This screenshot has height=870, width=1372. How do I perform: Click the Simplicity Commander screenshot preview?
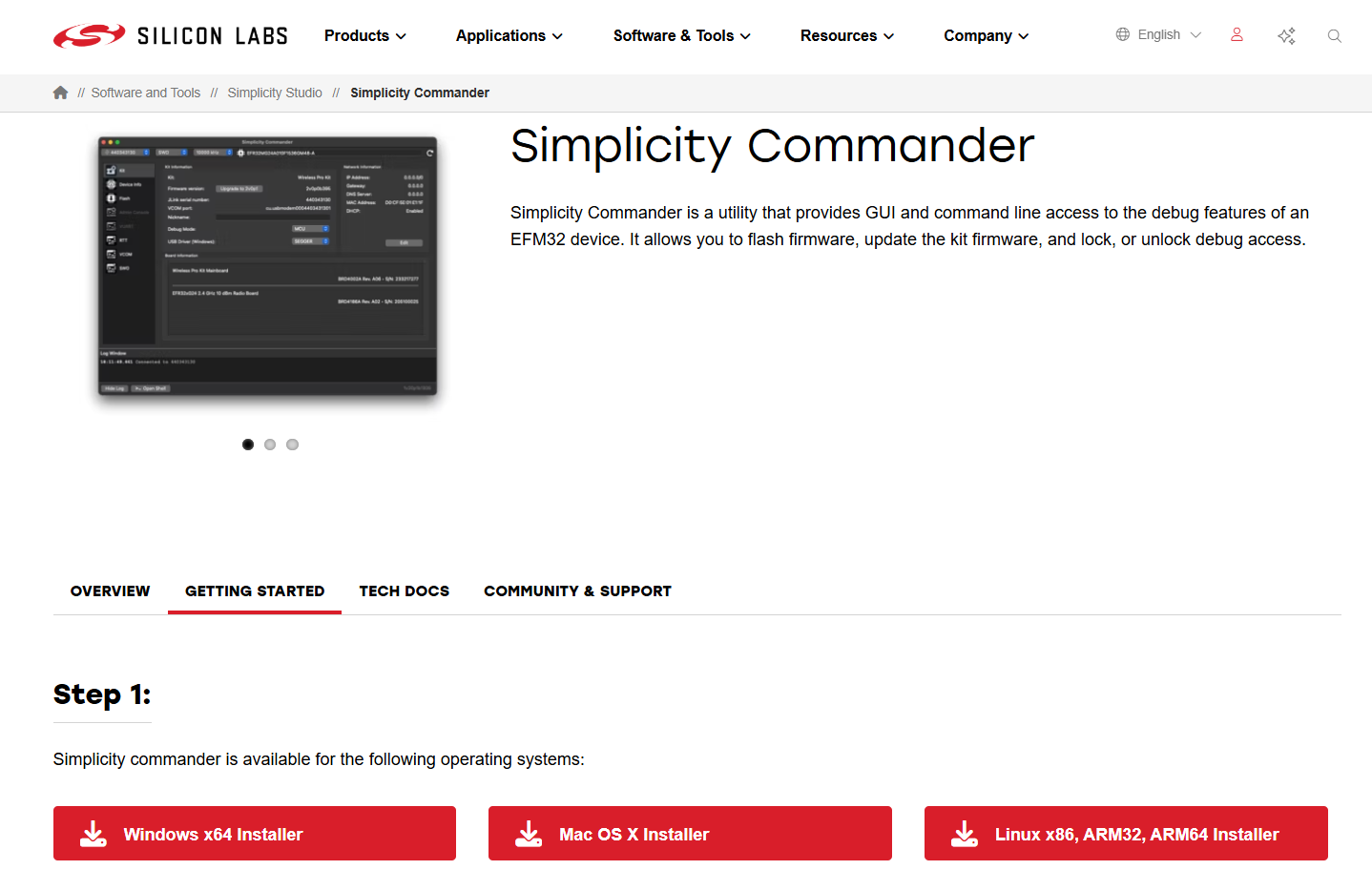pyautogui.click(x=267, y=270)
